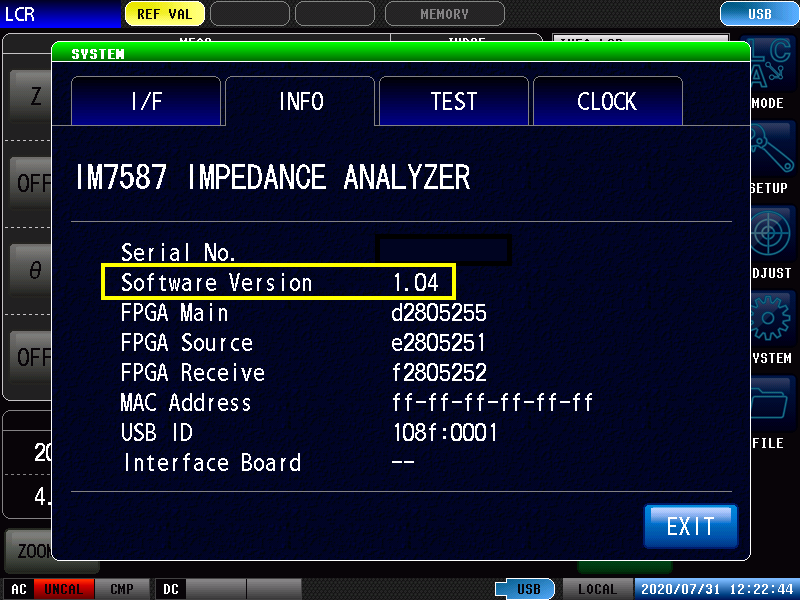Open the FILE folder icon

772,404
